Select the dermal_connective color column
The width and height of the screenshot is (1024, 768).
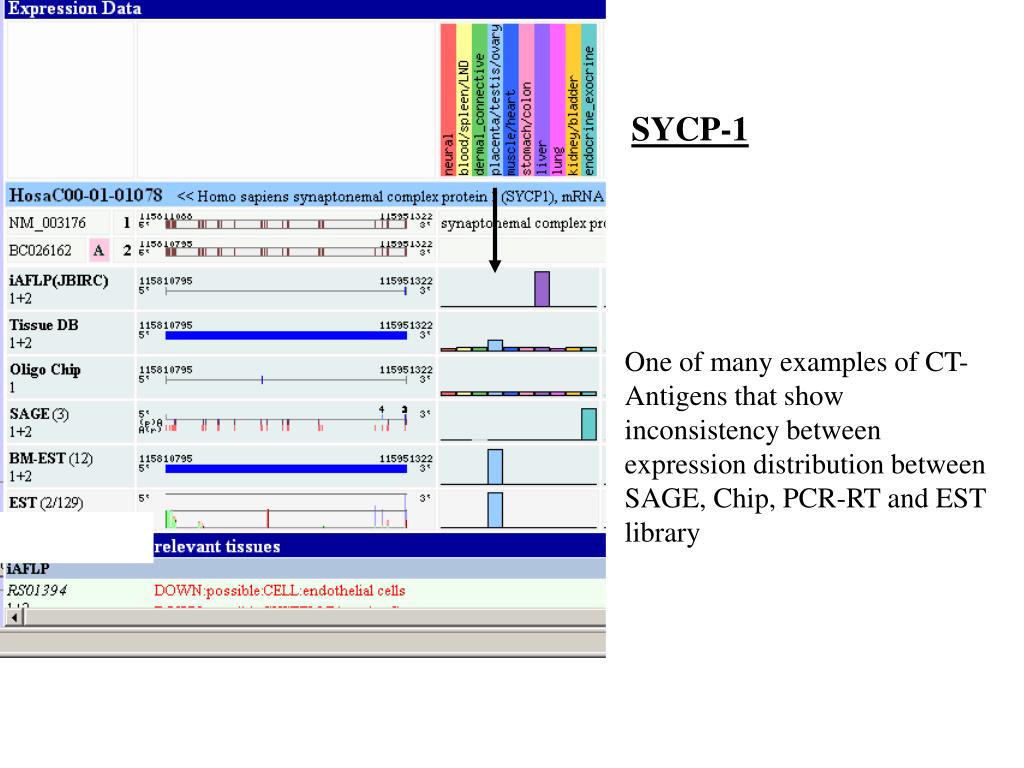[479, 100]
